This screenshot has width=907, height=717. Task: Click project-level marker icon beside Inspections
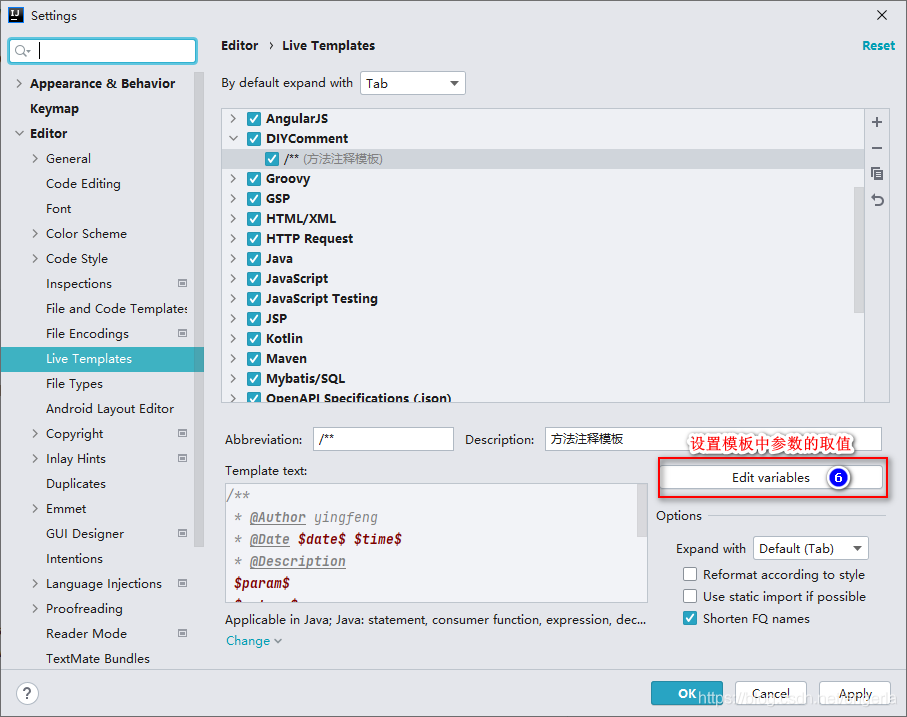pos(182,283)
